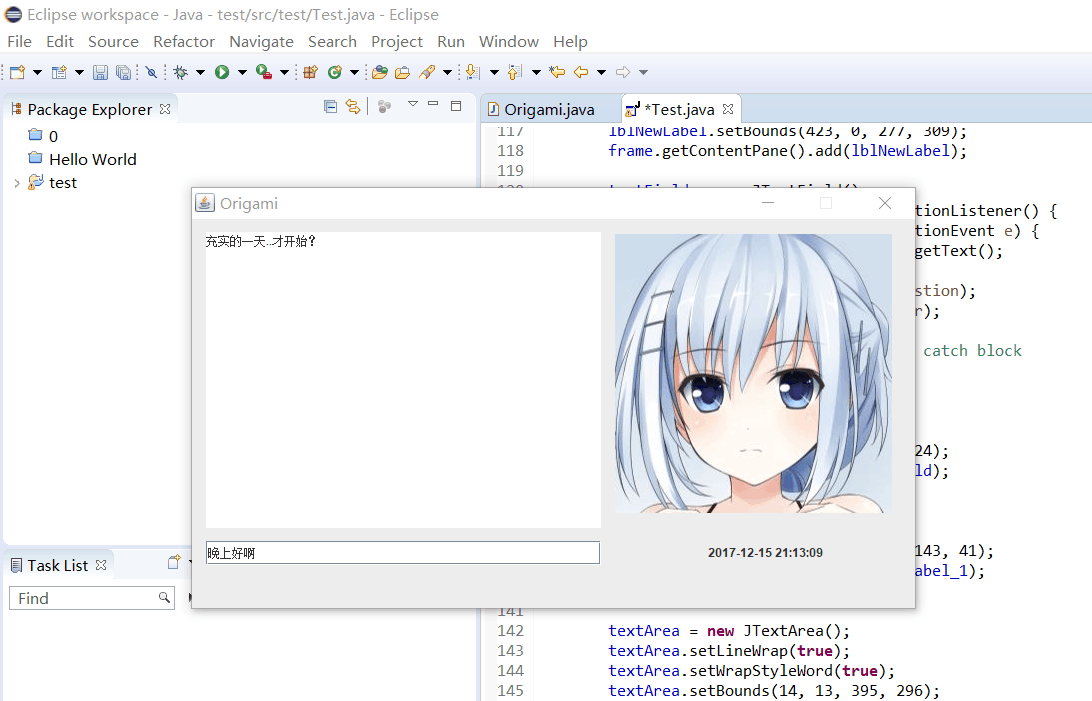The height and width of the screenshot is (701, 1092).
Task: Click the Run Last Tool icon
Action: tap(264, 72)
